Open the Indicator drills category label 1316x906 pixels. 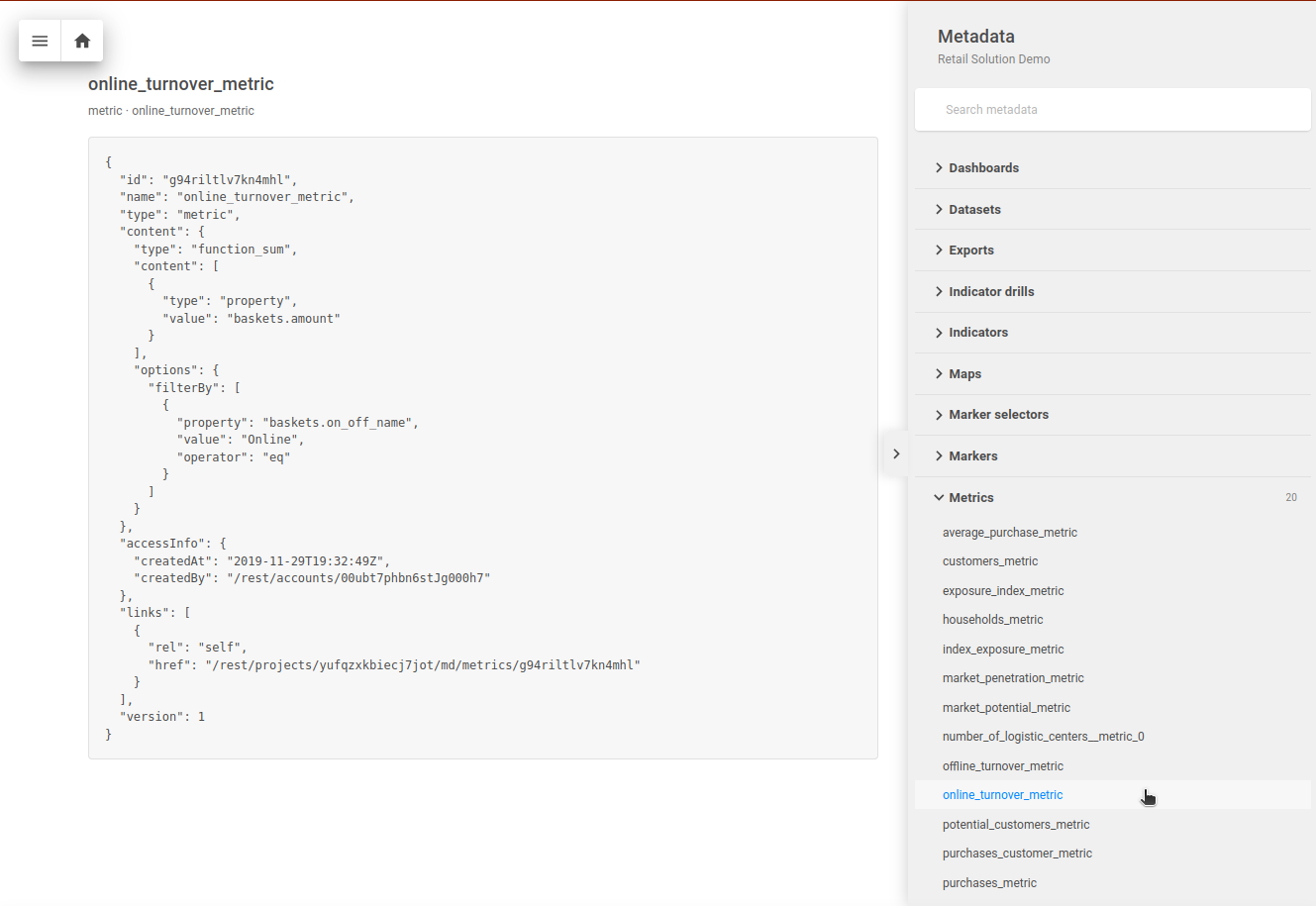click(x=991, y=291)
